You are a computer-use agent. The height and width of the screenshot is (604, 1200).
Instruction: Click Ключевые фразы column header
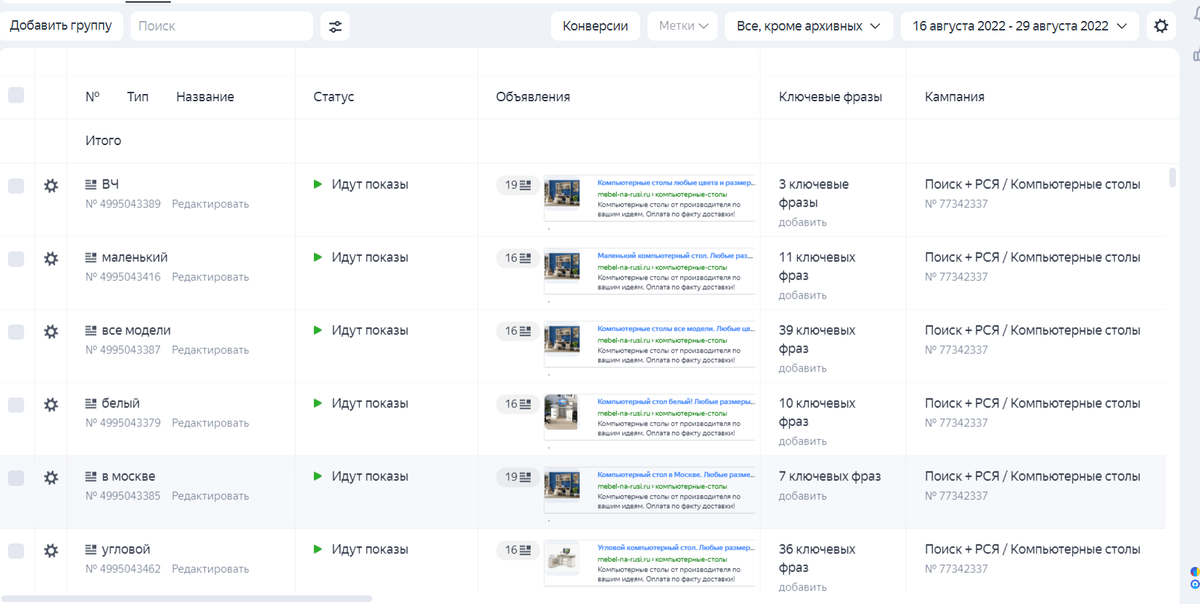coord(831,97)
